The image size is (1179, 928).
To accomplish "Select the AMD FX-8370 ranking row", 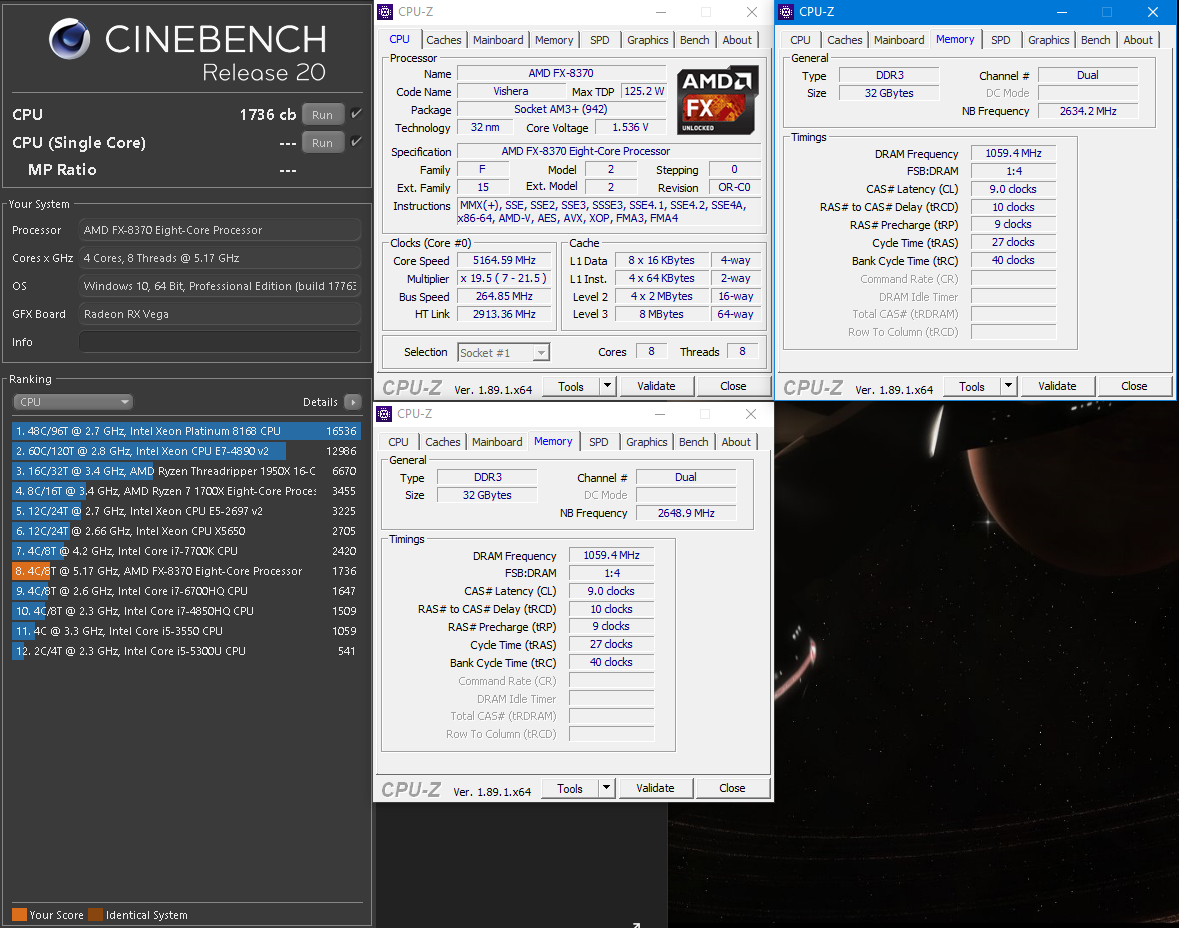I will 186,571.
